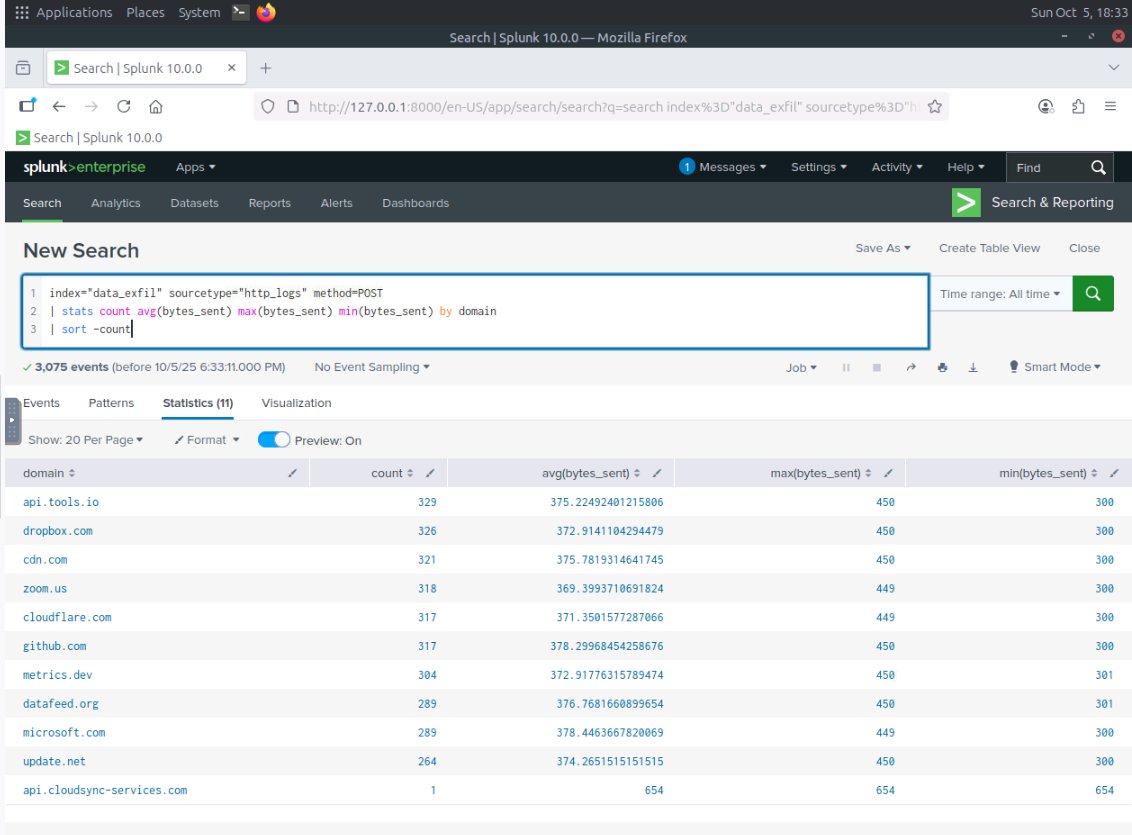Edit the max(bytes_sent) column pencil icon
The height and width of the screenshot is (835, 1132).
click(889, 473)
